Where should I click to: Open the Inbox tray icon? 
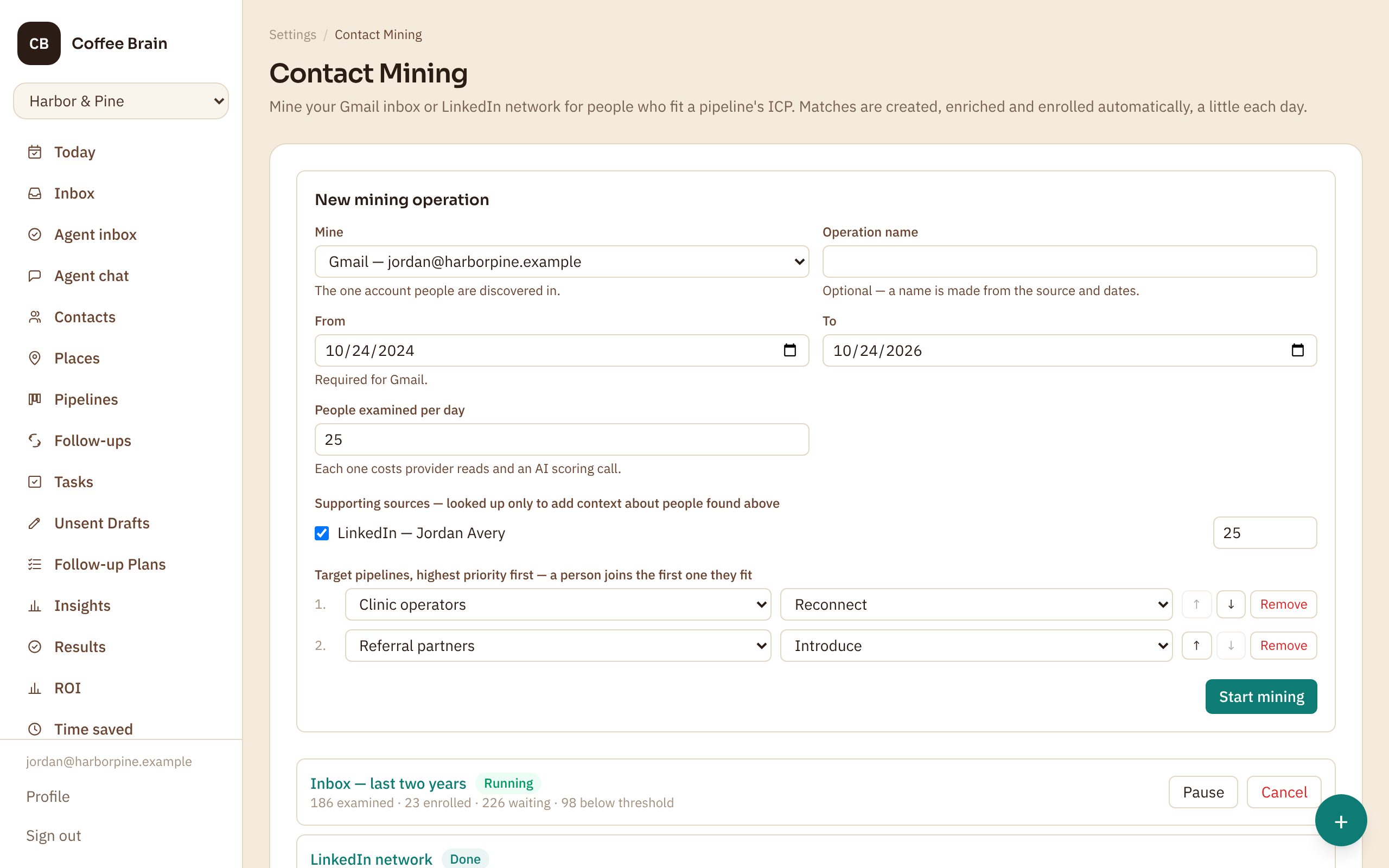[x=34, y=194]
